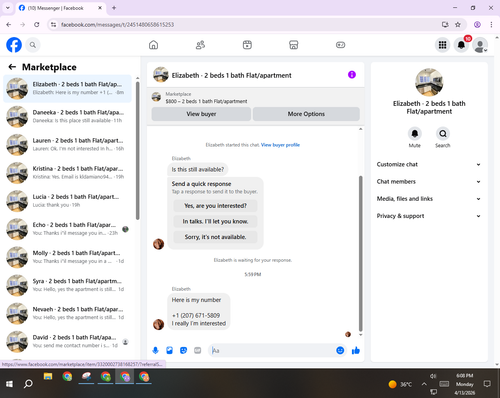Click the browser reload icon
Screen dimensions: 500x398
(x=37, y=24)
